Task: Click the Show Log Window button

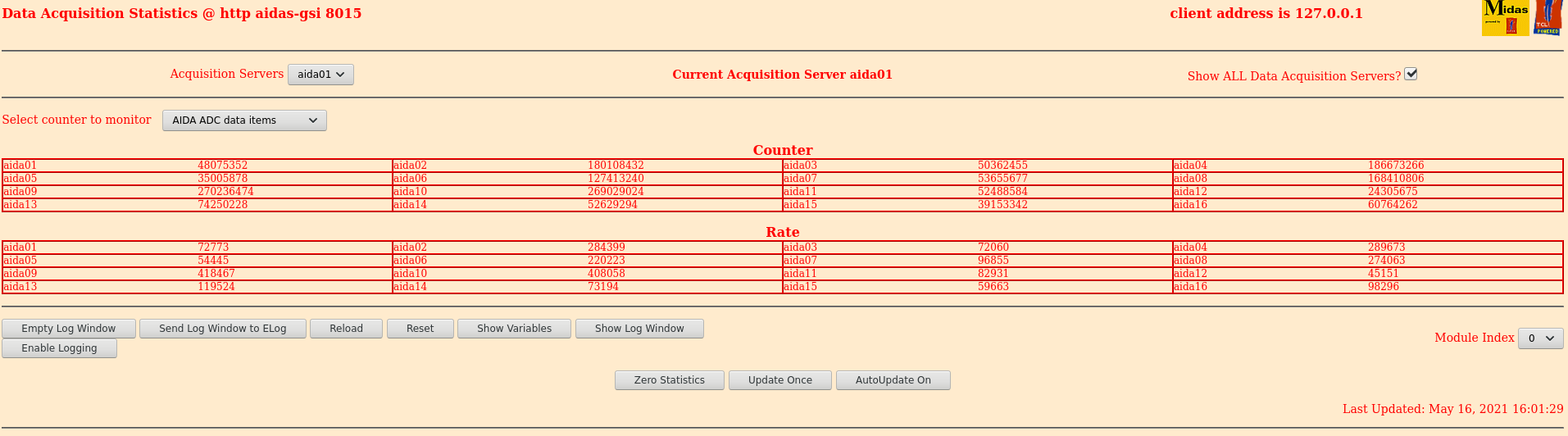Action: tap(639, 329)
